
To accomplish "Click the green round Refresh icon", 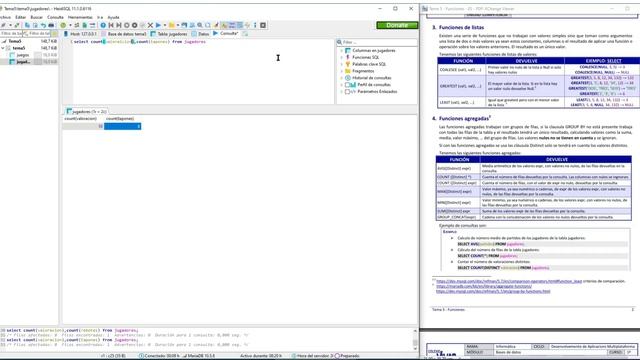I will tap(63, 25).
